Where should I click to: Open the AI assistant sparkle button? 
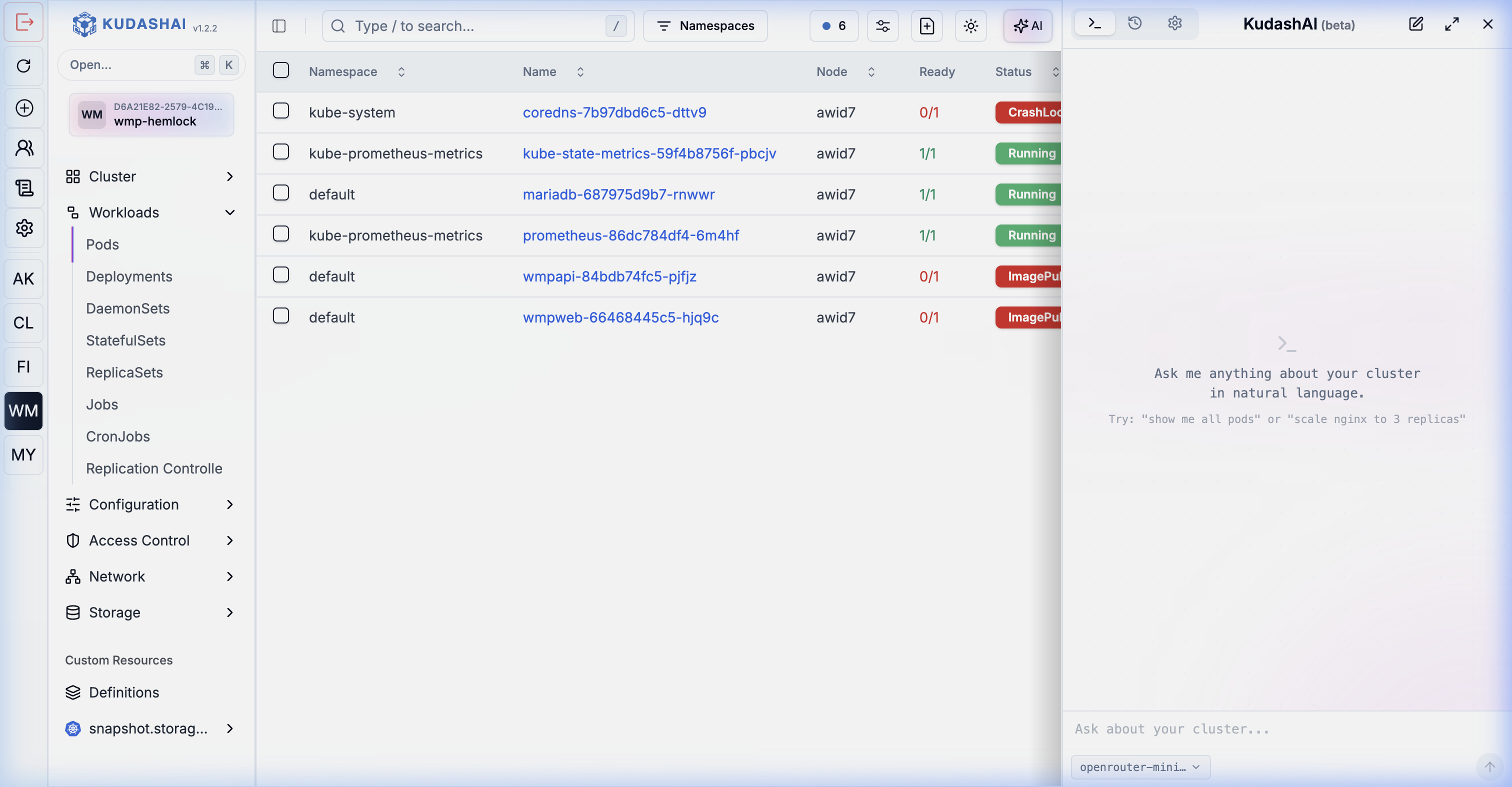[x=1028, y=26]
